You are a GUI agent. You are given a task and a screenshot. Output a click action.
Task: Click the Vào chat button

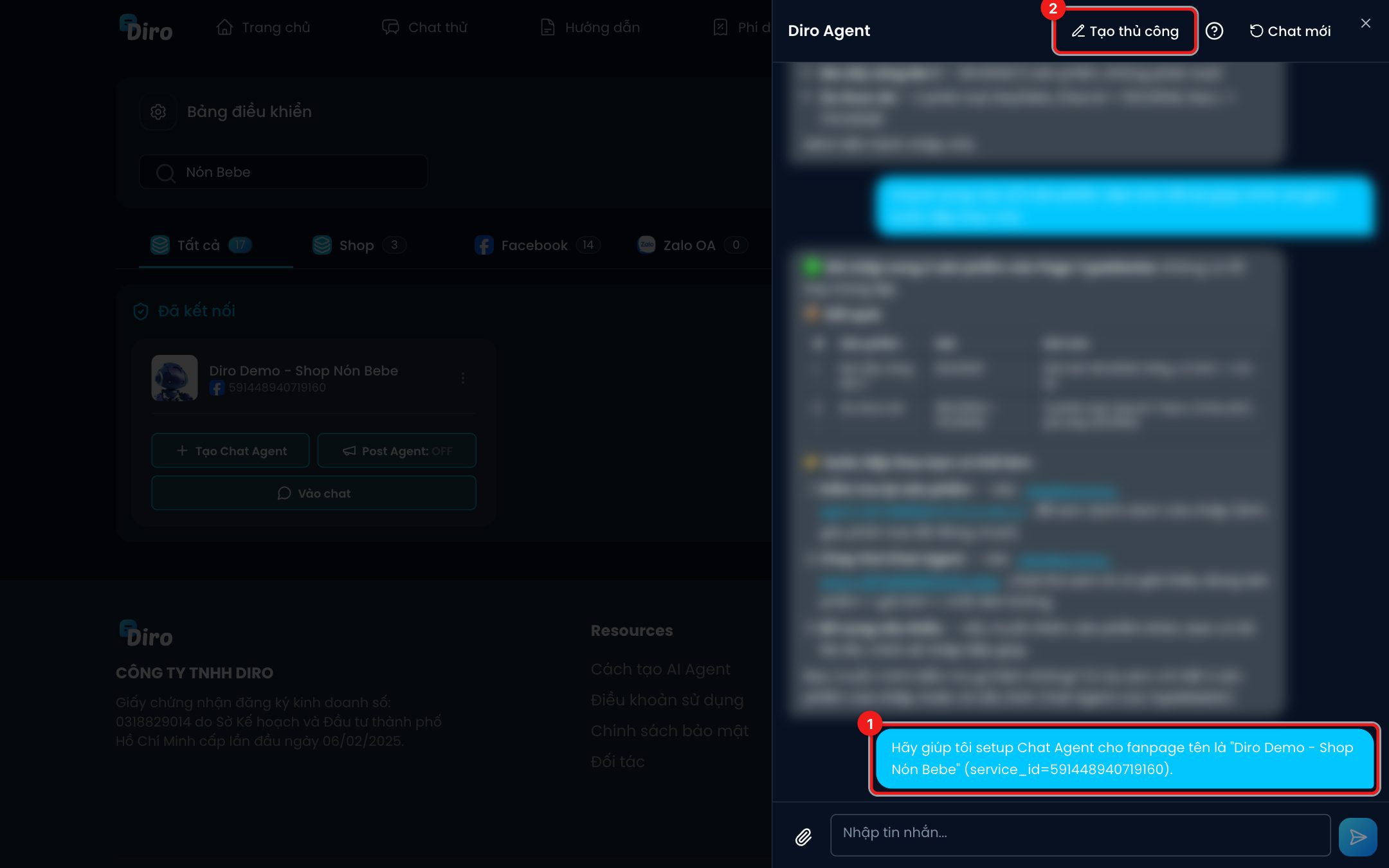pyautogui.click(x=314, y=493)
